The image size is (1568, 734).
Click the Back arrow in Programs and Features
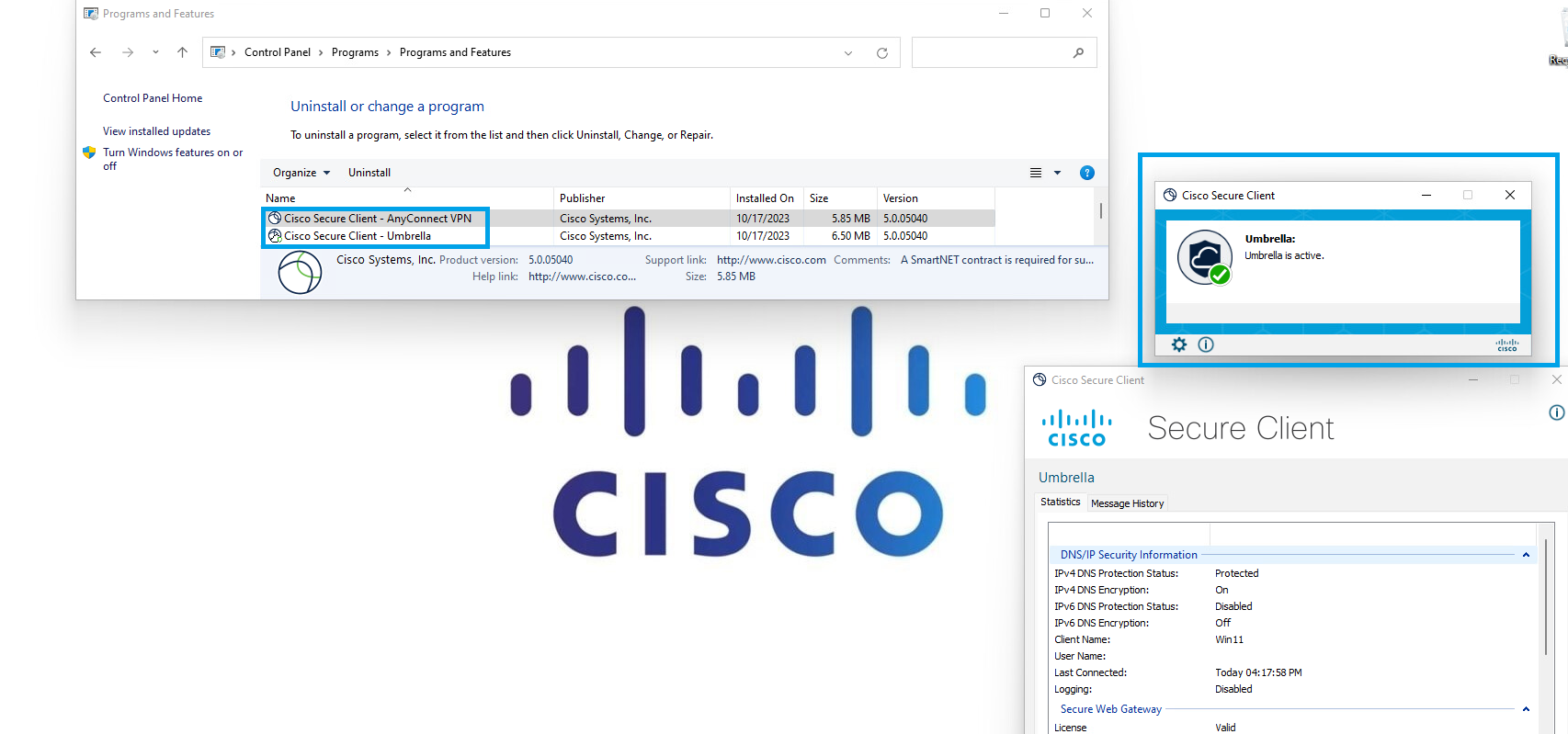coord(96,52)
